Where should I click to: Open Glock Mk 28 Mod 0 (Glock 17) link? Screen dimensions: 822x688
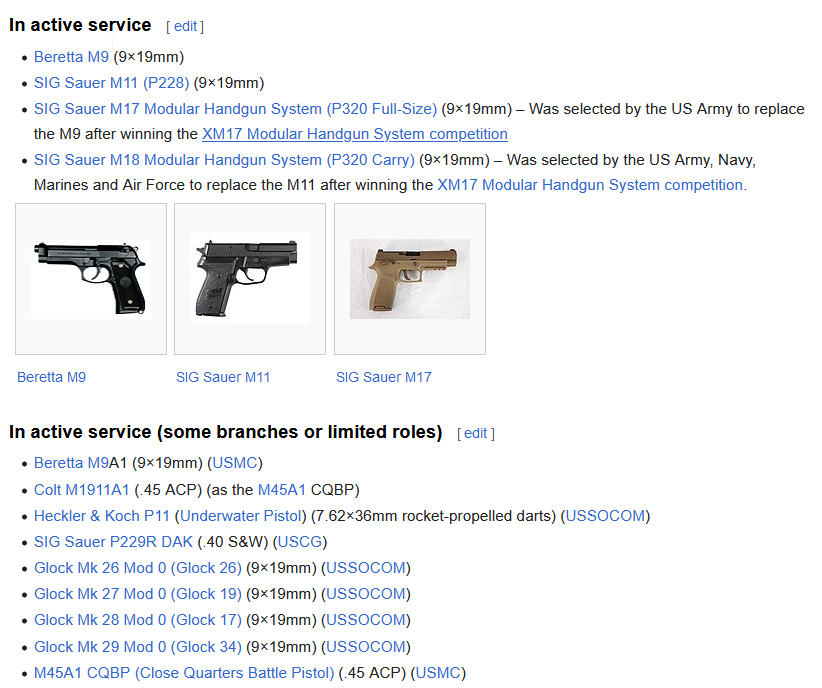pyautogui.click(x=138, y=620)
